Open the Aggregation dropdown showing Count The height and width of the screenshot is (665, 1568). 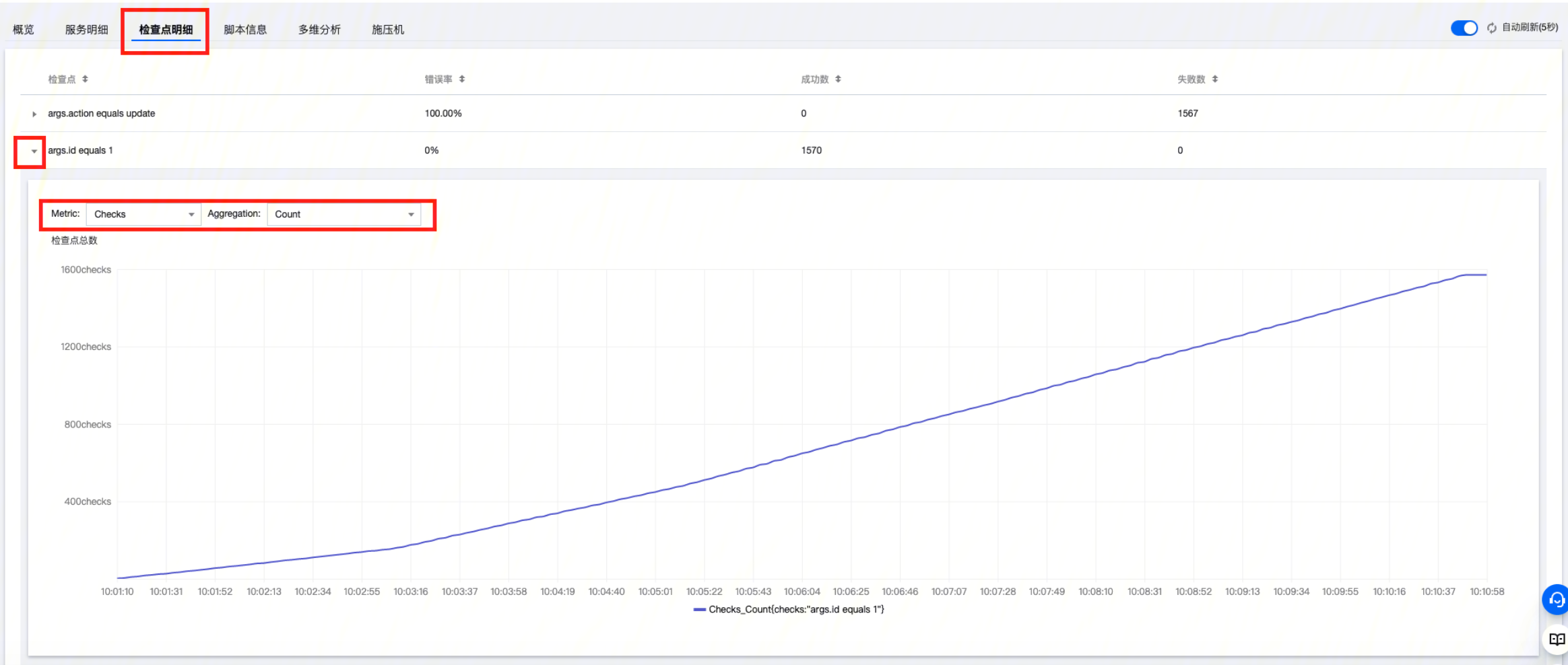(344, 215)
